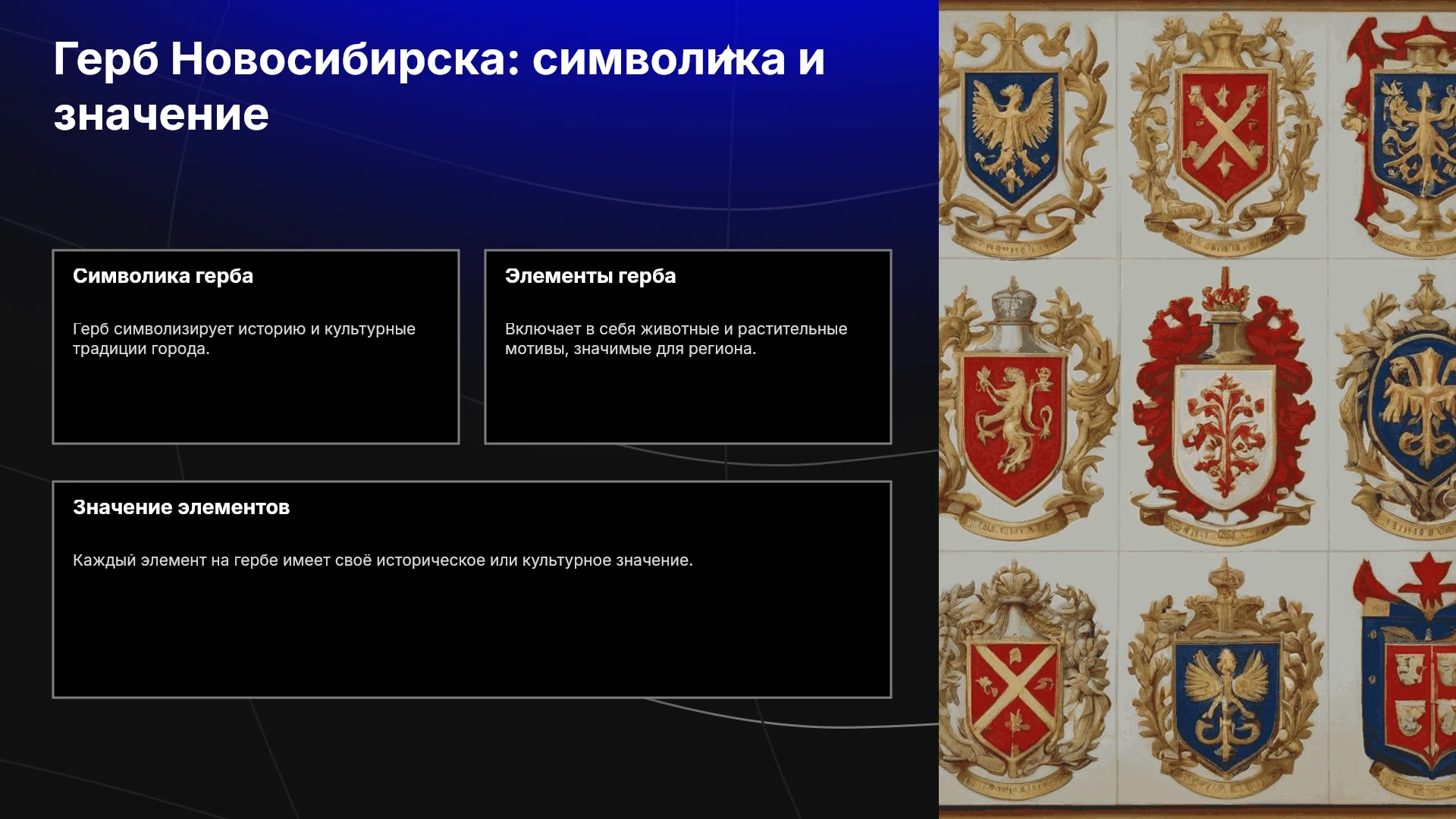Select the white shield with red tree emblem
Viewport: 1456px width, 819px height.
(x=1224, y=437)
